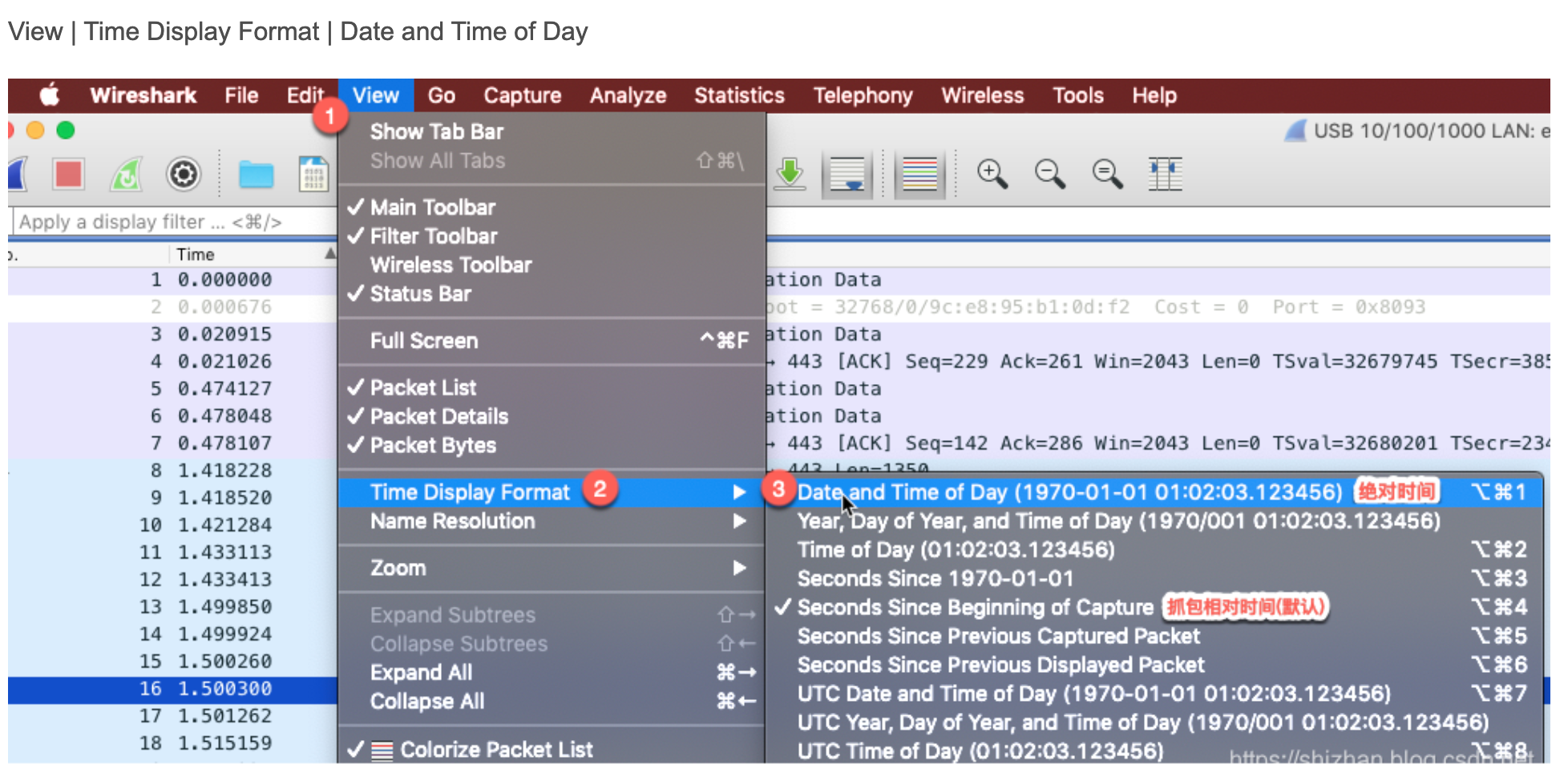Open capture options gear icon

click(x=184, y=174)
